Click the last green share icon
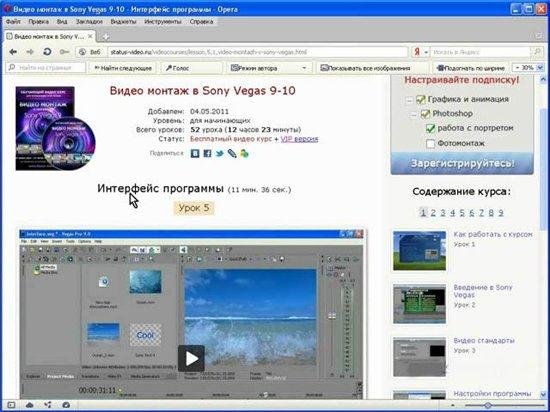The height and width of the screenshot is (412, 550). coord(244,153)
